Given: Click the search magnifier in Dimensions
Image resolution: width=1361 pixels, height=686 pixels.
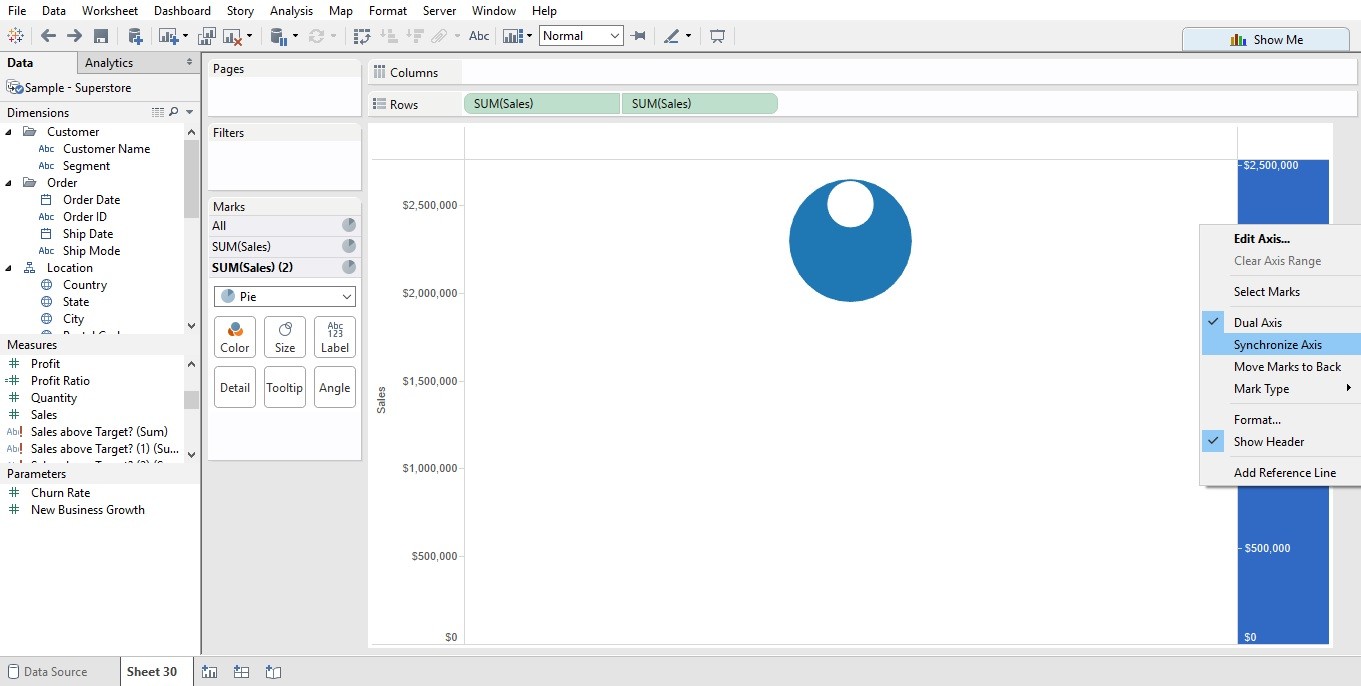Looking at the screenshot, I should pyautogui.click(x=173, y=112).
